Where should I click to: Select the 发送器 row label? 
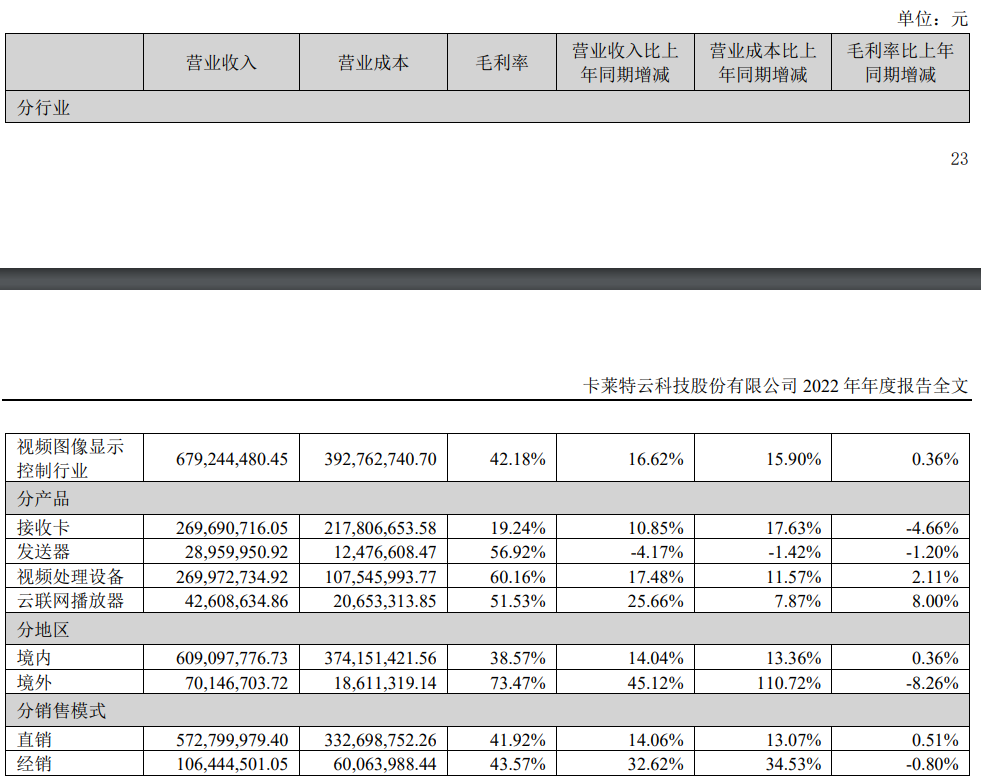coord(43,552)
